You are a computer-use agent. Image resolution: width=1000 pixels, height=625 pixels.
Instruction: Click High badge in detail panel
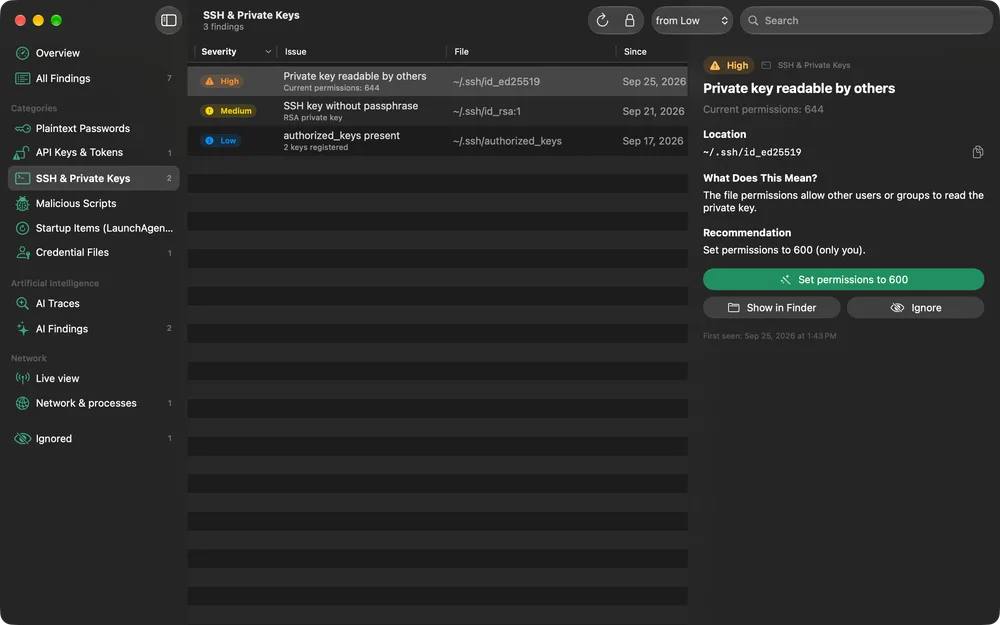729,65
